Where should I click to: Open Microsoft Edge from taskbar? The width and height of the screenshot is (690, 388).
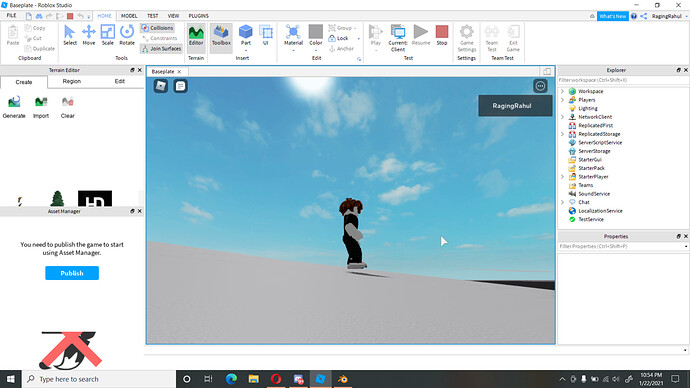231,379
